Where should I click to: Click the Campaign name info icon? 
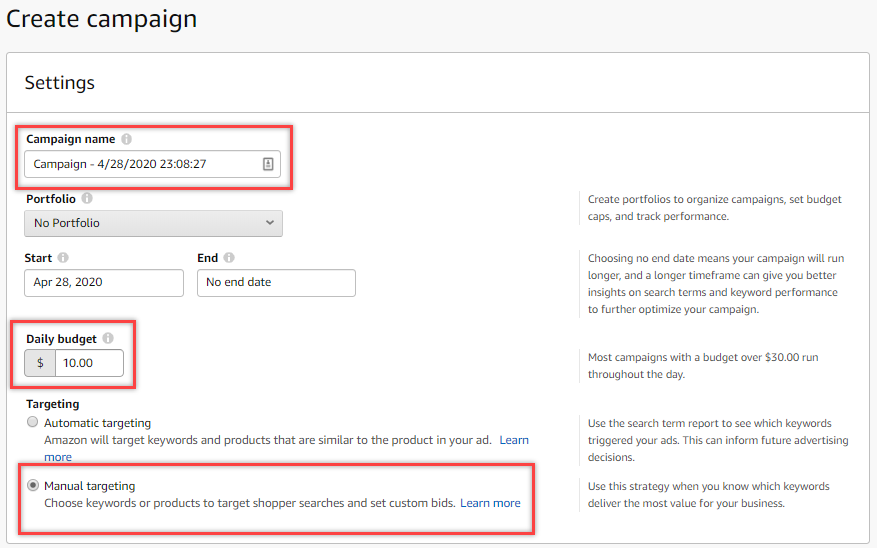coord(127,139)
